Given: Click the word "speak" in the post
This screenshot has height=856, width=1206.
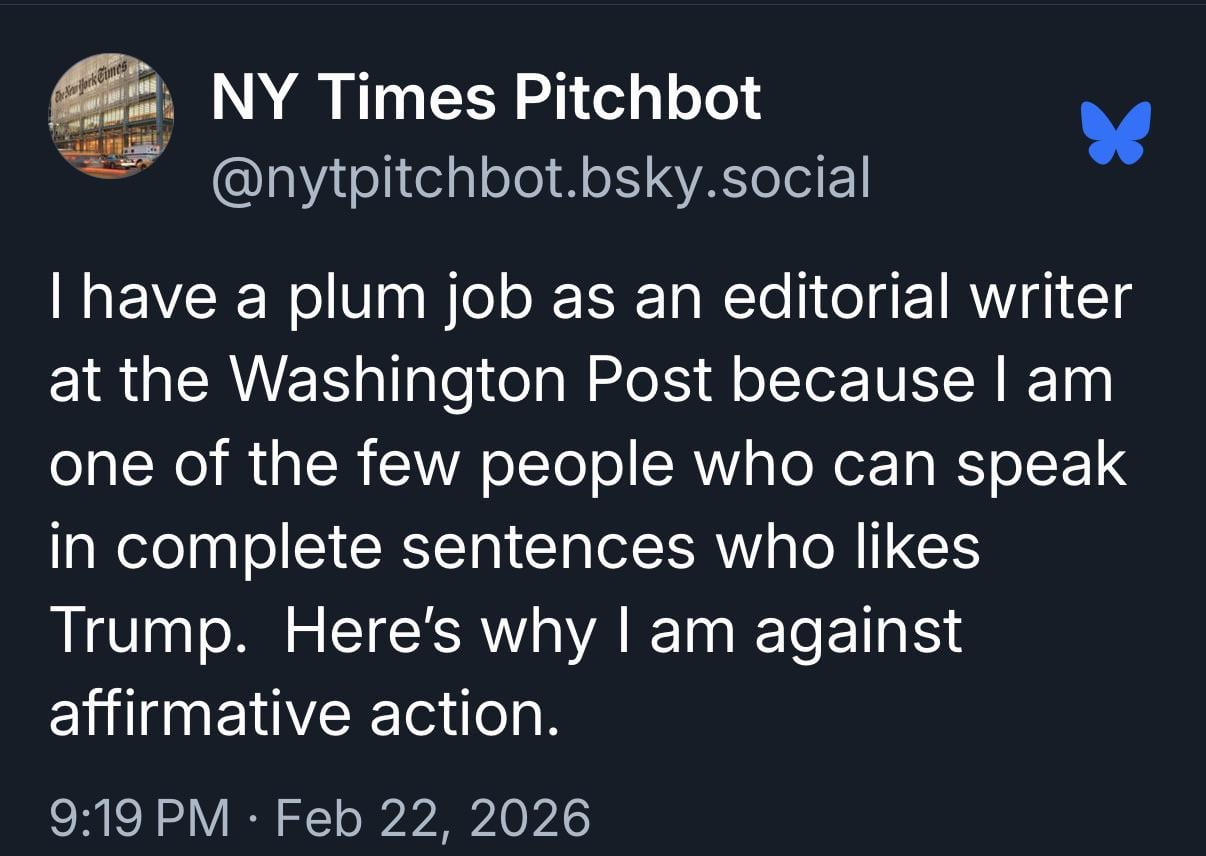Looking at the screenshot, I should click(1039, 464).
